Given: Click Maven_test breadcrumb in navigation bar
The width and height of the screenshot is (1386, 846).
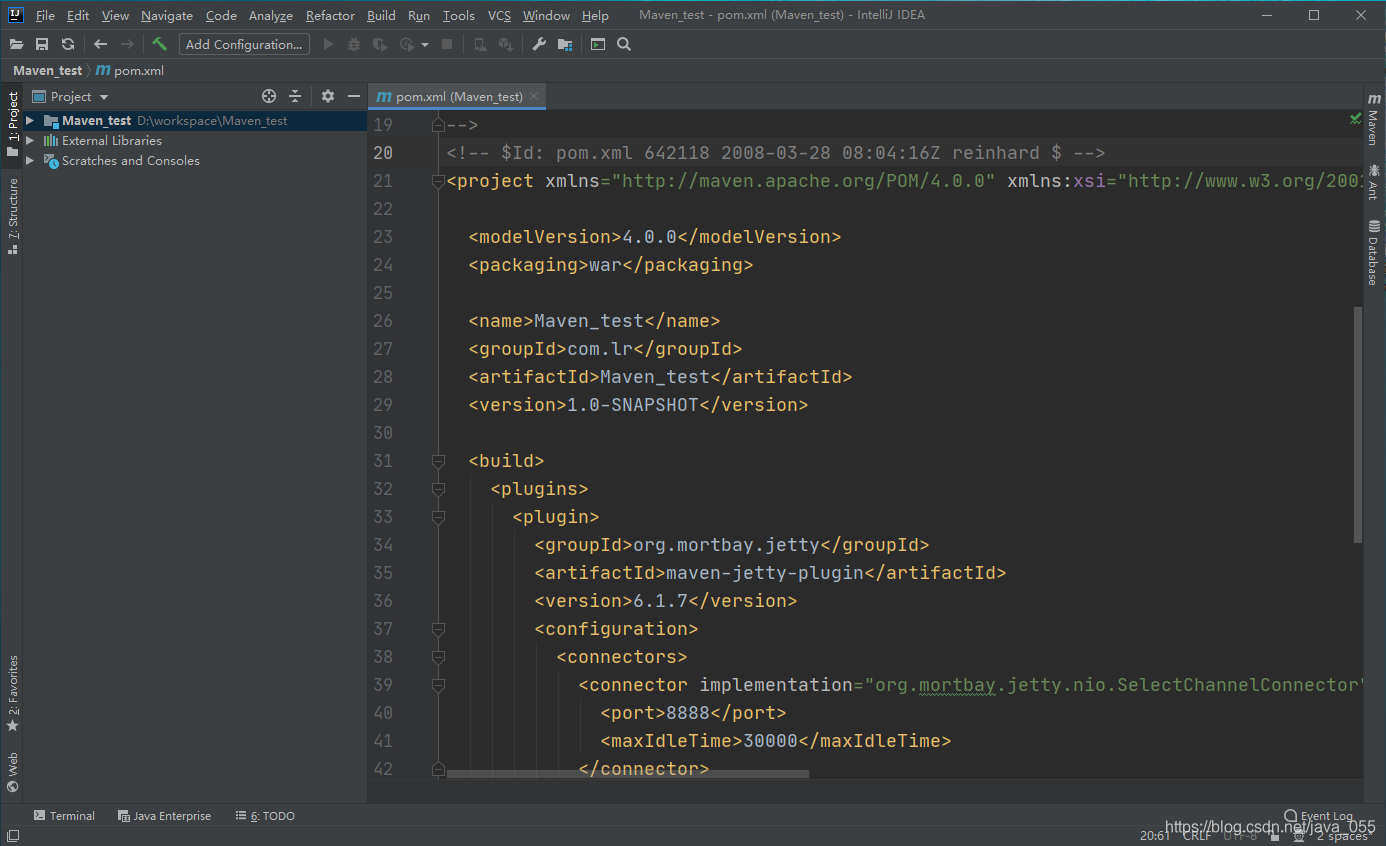Looking at the screenshot, I should 47,71.
